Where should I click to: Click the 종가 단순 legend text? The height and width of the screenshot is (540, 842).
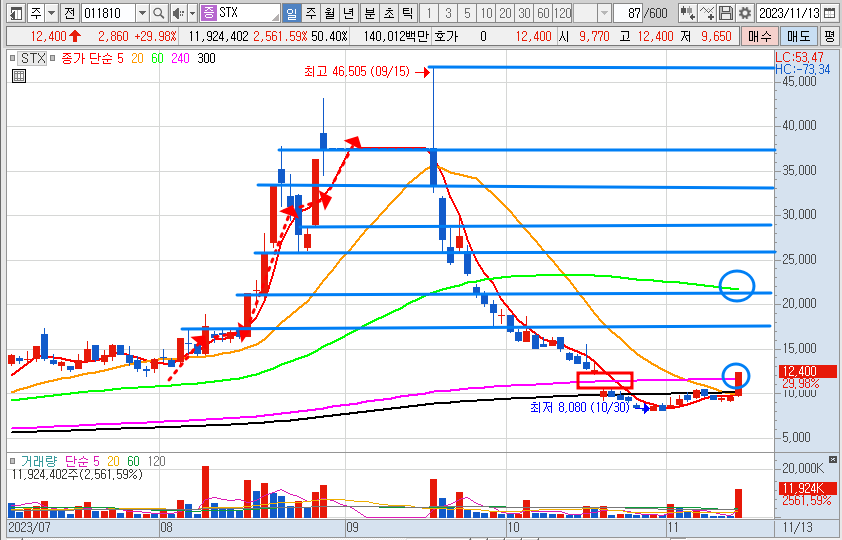pyautogui.click(x=86, y=59)
